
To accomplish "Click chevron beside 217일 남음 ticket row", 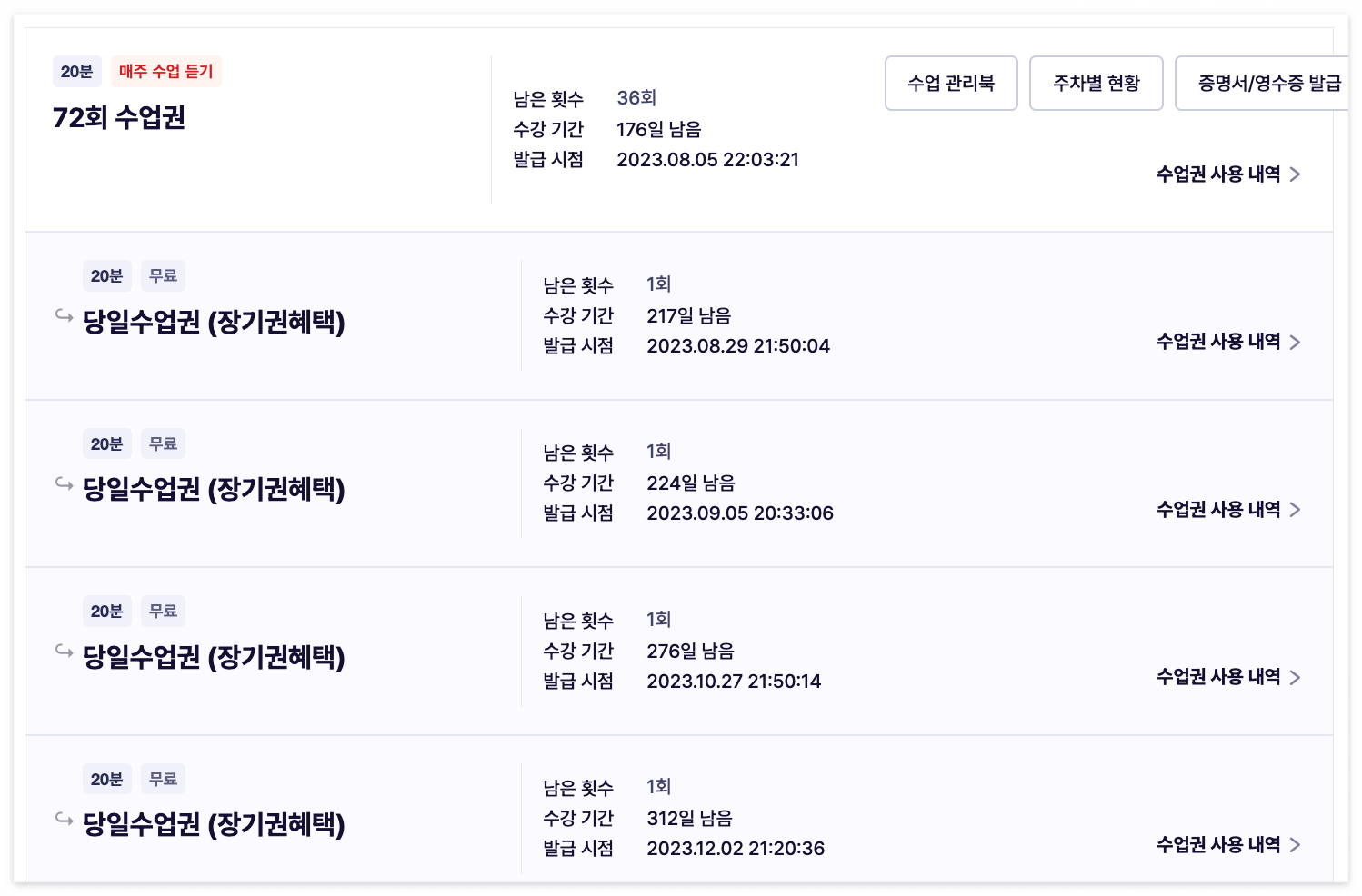I will pos(1296,343).
